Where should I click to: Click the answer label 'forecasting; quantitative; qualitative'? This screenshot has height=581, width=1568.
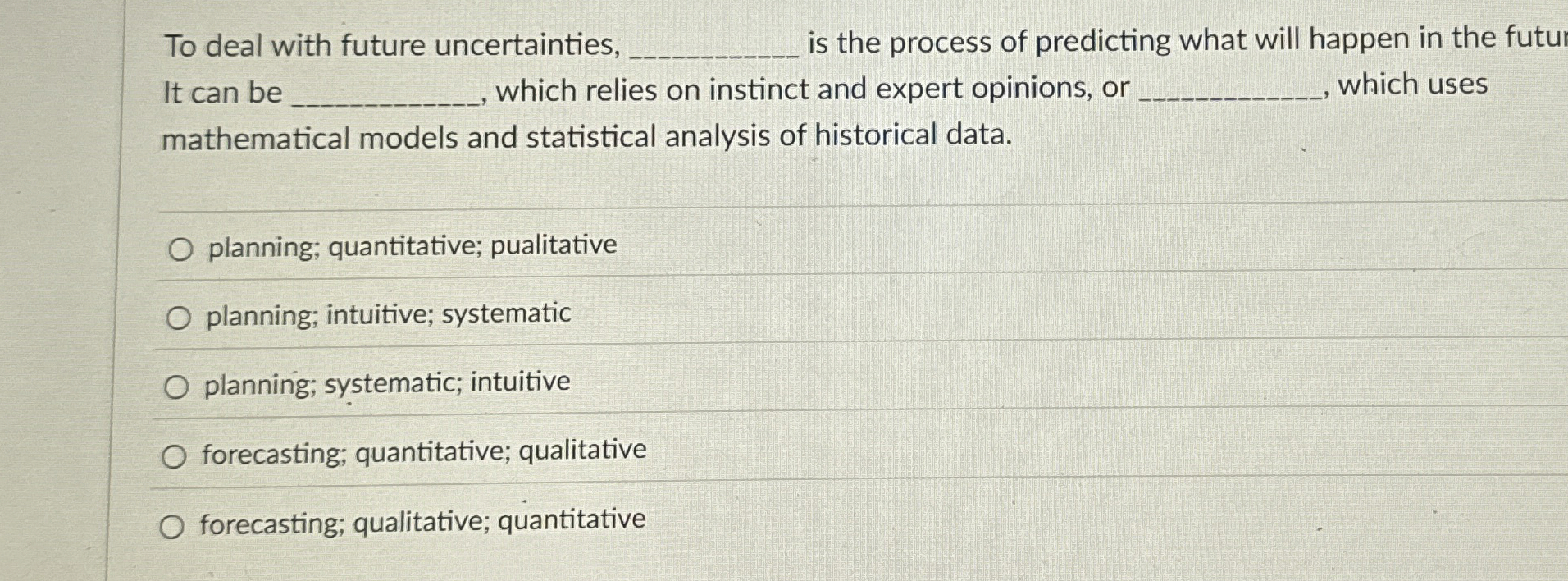tap(424, 452)
